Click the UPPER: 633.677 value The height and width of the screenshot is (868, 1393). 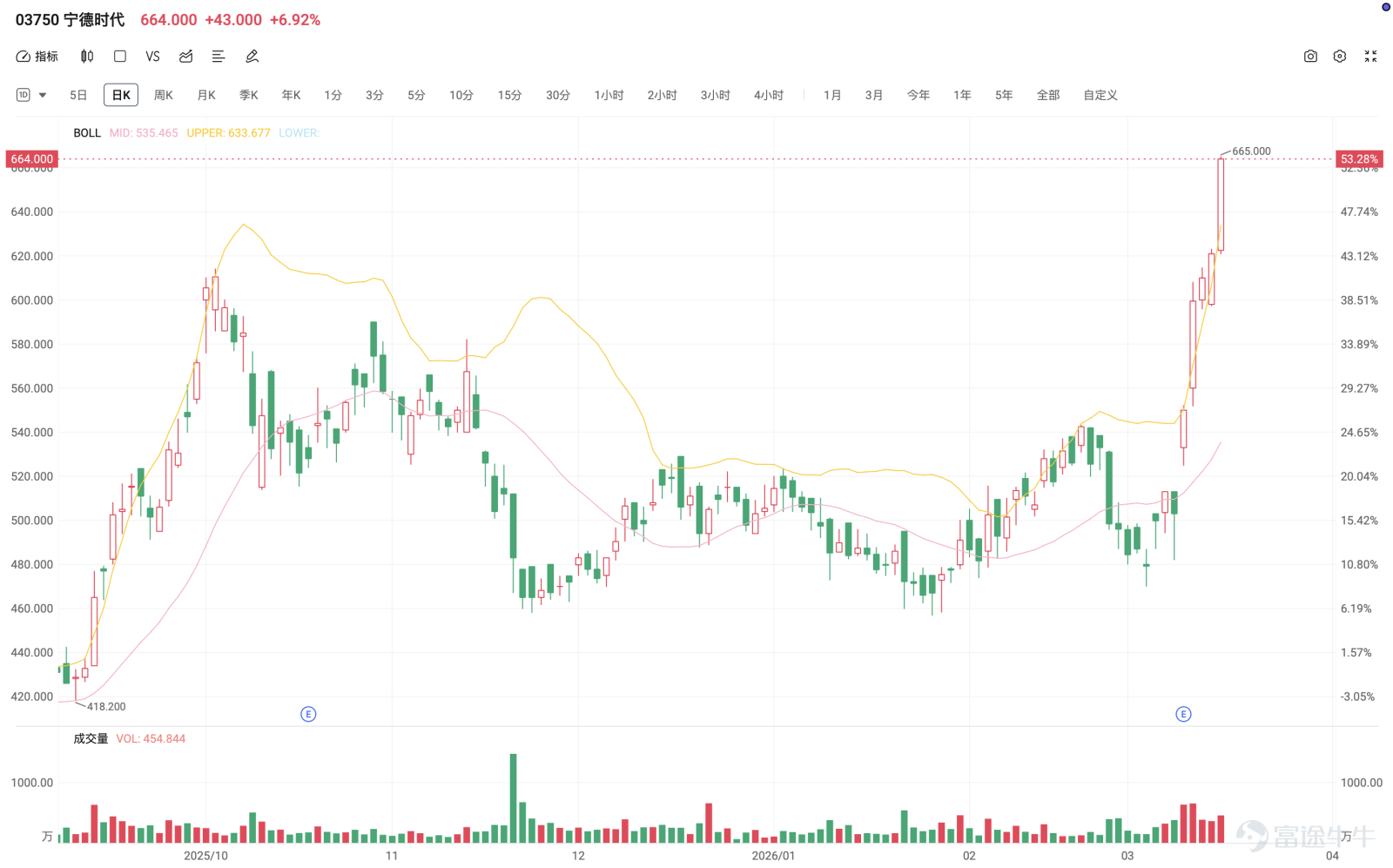click(228, 133)
